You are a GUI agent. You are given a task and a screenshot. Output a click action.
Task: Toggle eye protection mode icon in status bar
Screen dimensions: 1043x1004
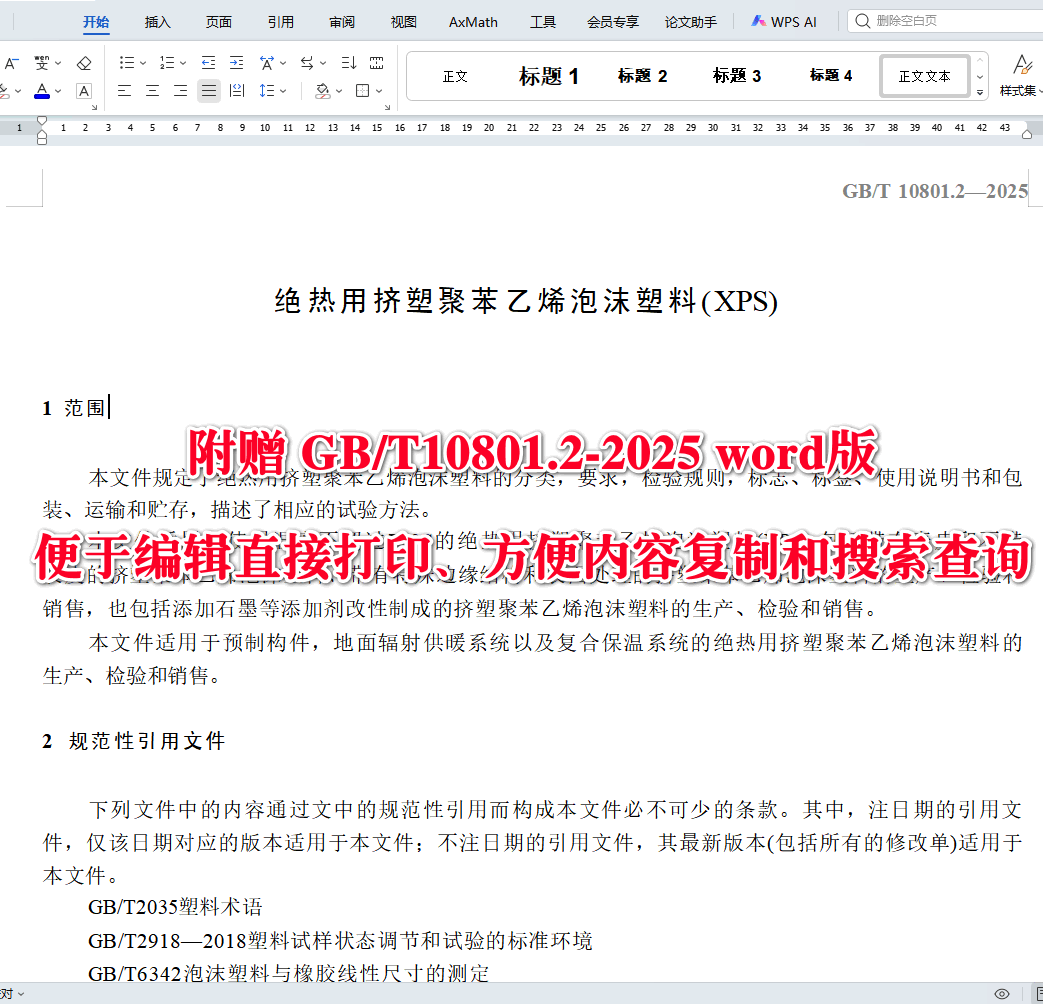(1002, 993)
